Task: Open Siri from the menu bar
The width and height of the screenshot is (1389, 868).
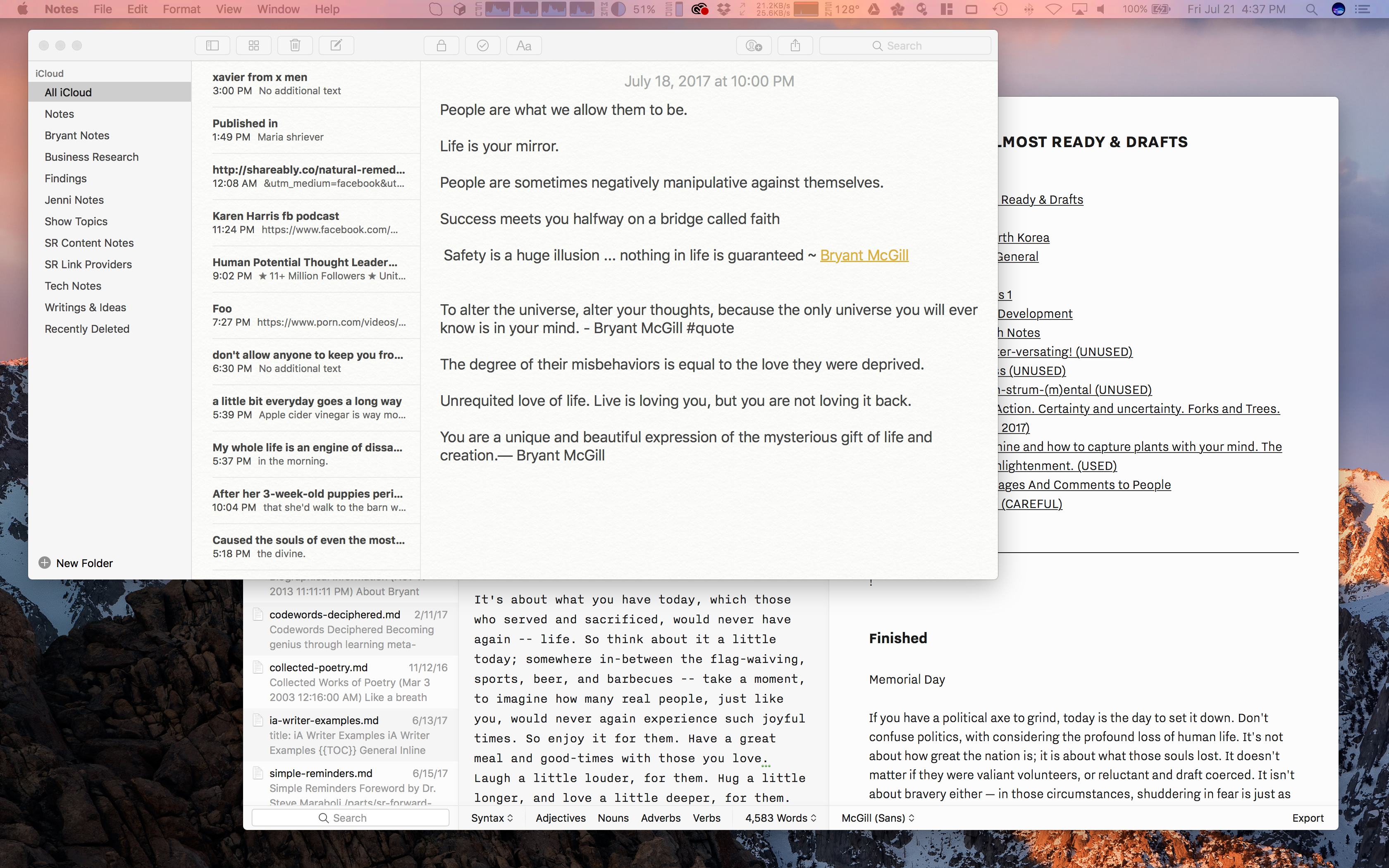Action: click(1339, 9)
